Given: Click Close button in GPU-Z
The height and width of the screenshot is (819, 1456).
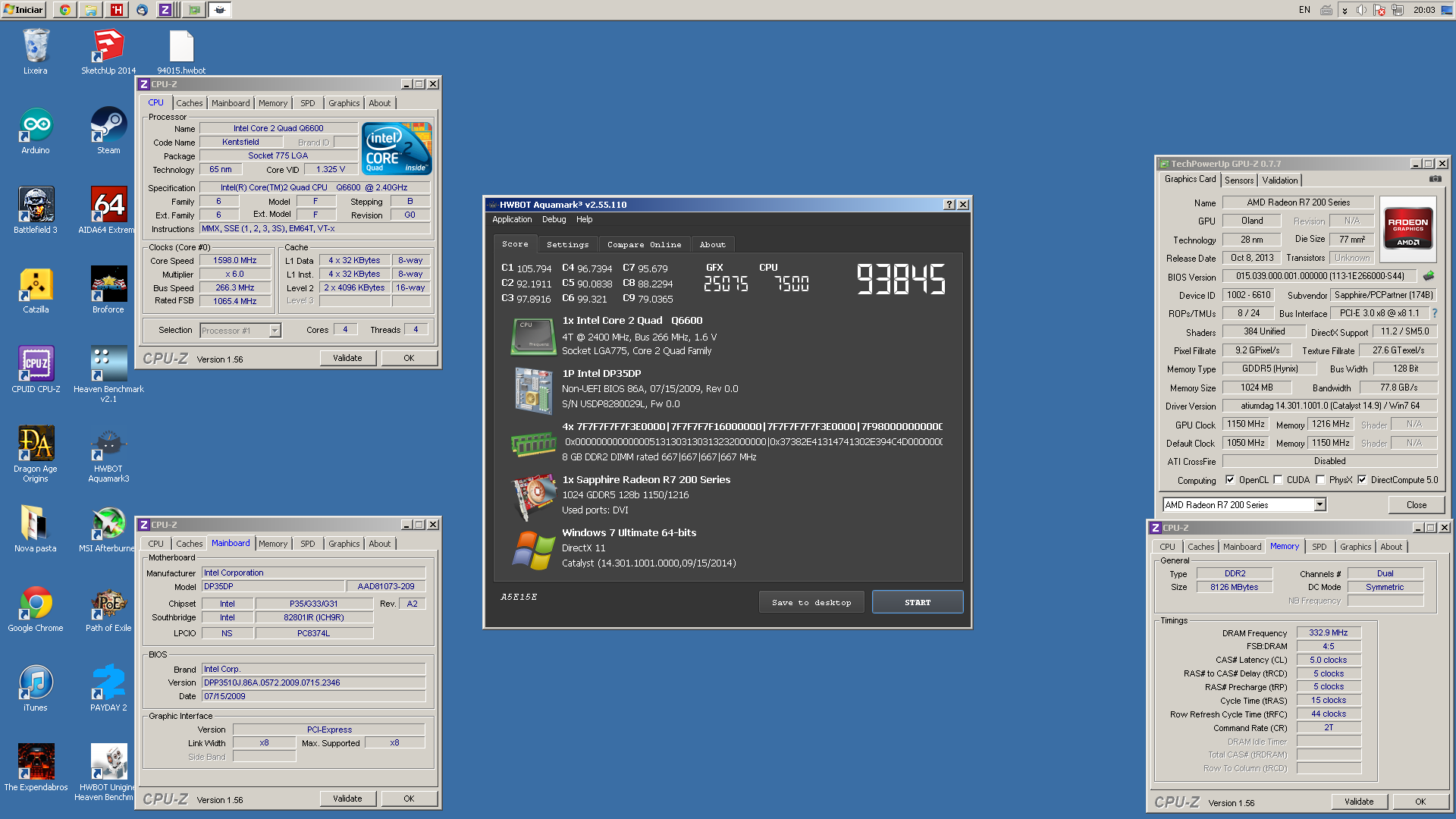Looking at the screenshot, I should [x=1416, y=505].
